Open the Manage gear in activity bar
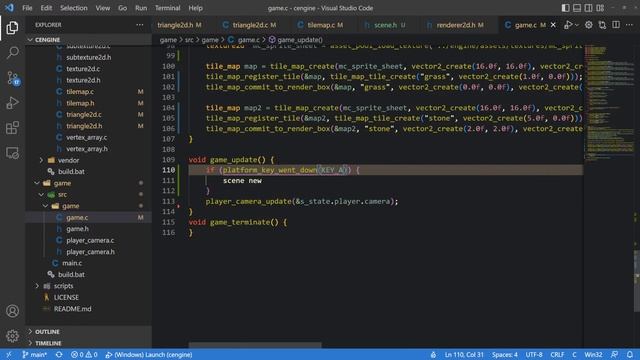This screenshot has width=640, height=360. [x=12, y=336]
